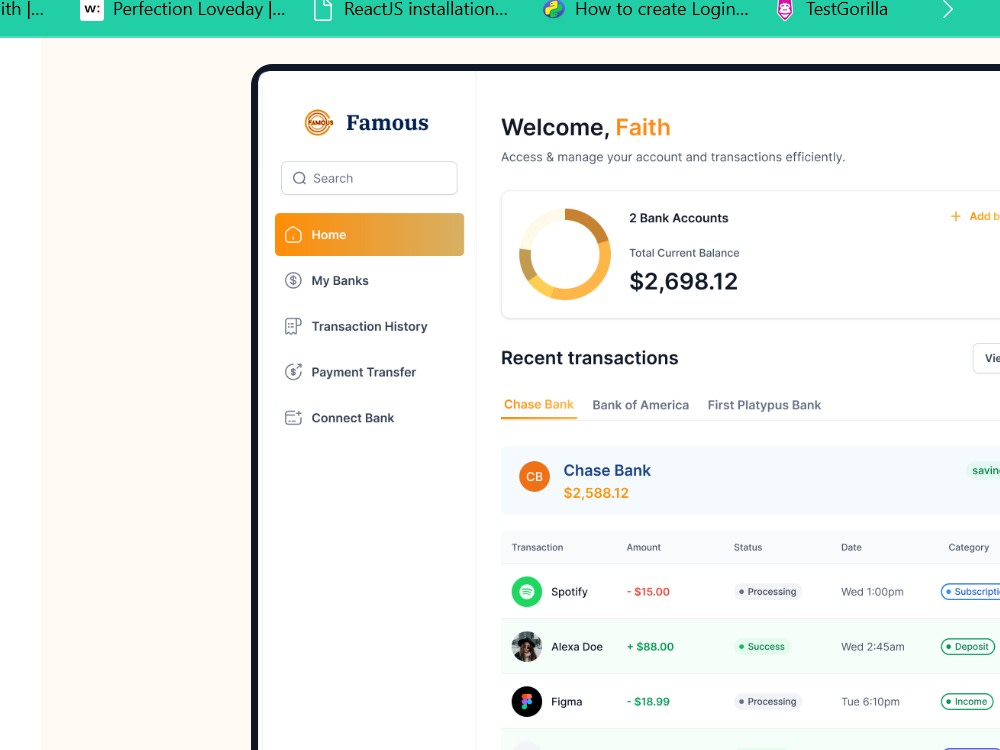Click the Connect Bank card icon
Viewport: 1000px width, 750px height.
tap(293, 418)
